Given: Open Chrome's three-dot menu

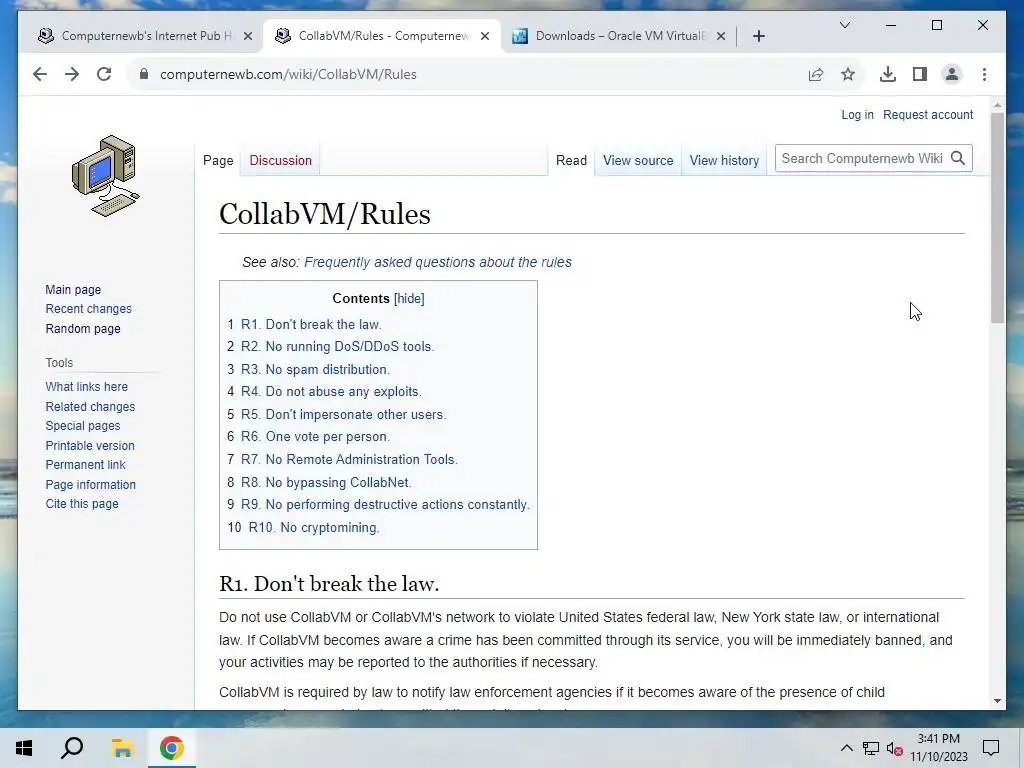Looking at the screenshot, I should [984, 74].
